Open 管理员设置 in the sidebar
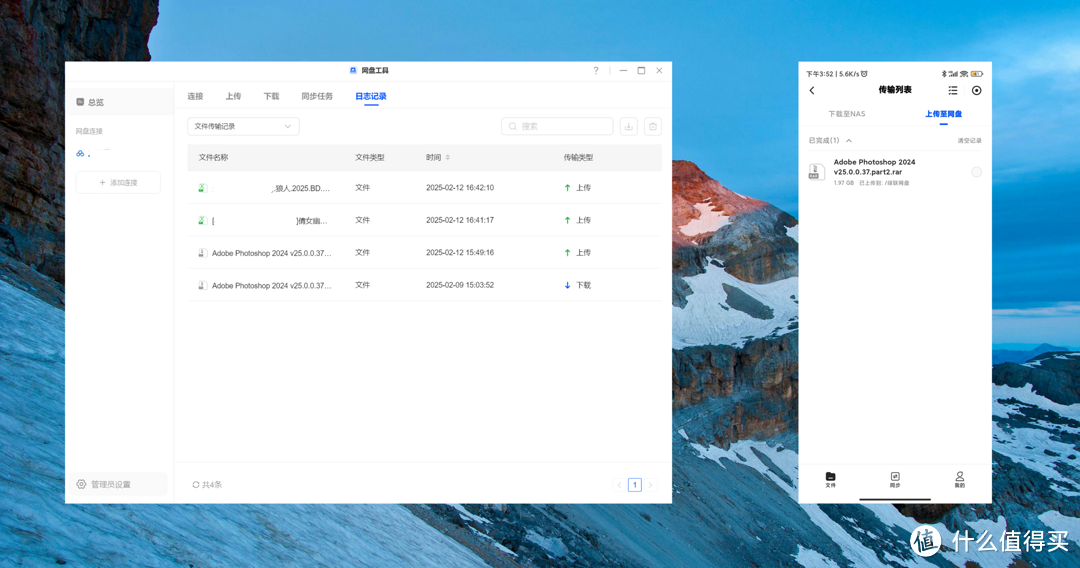1080x568 pixels. [110, 485]
